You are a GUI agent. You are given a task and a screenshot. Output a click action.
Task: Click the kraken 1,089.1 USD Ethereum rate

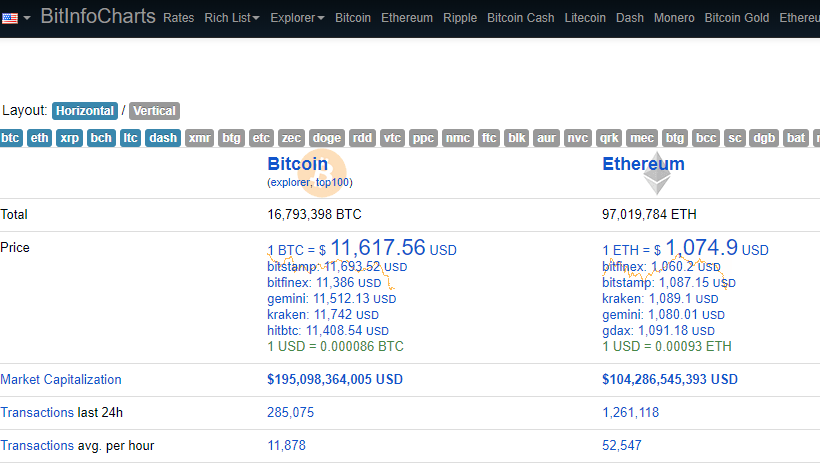click(660, 299)
